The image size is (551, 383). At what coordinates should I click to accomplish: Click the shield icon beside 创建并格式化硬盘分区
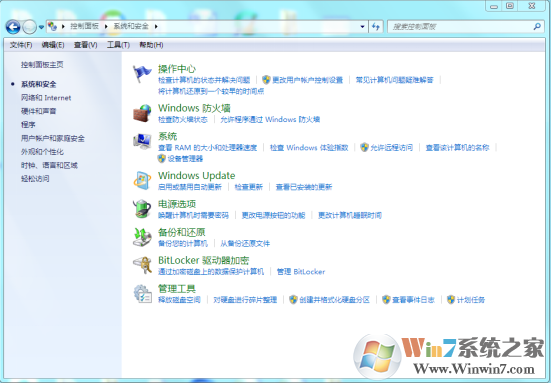click(x=293, y=300)
